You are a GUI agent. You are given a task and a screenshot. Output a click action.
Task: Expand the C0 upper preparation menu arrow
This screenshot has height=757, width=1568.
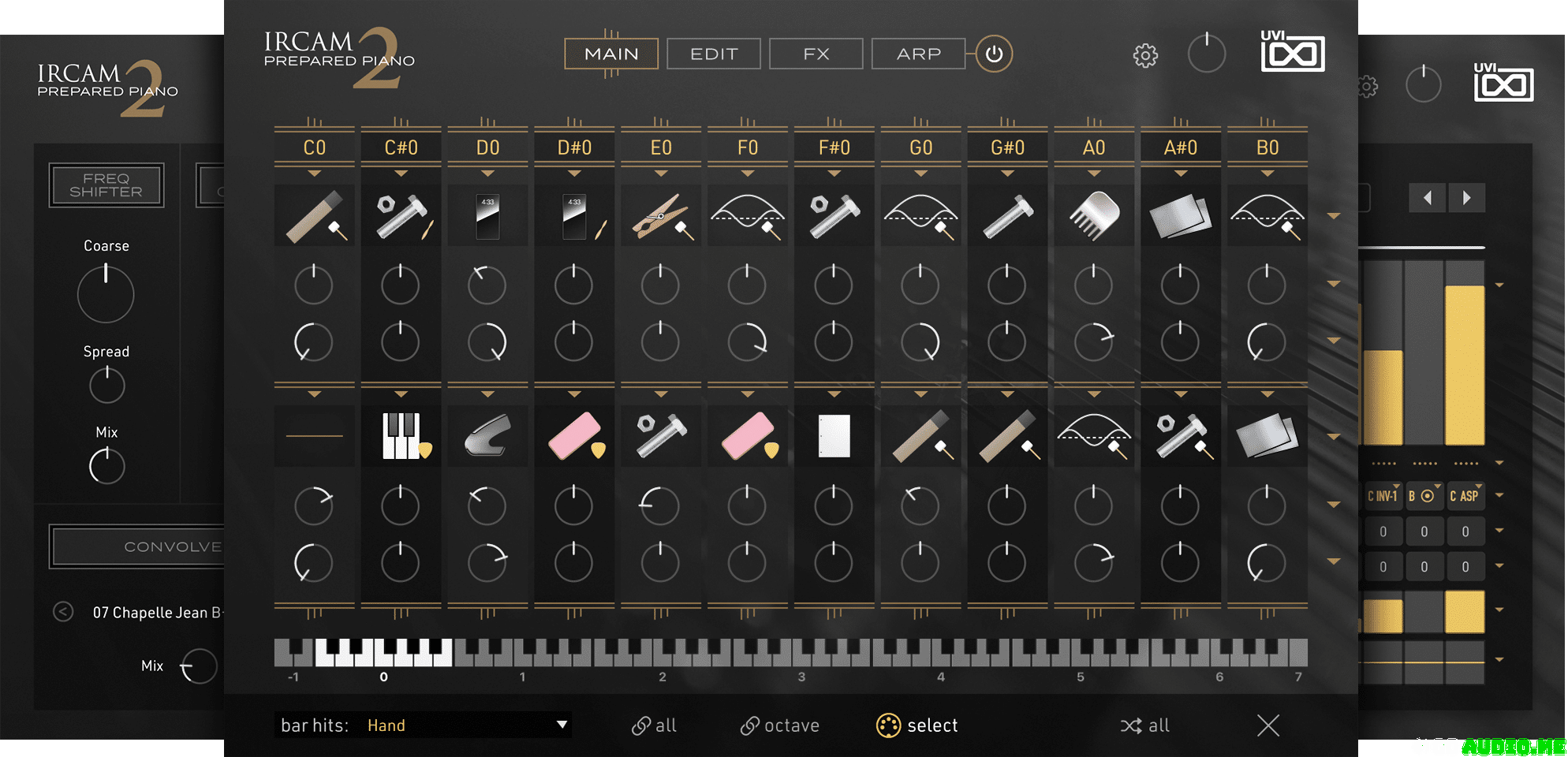(315, 173)
